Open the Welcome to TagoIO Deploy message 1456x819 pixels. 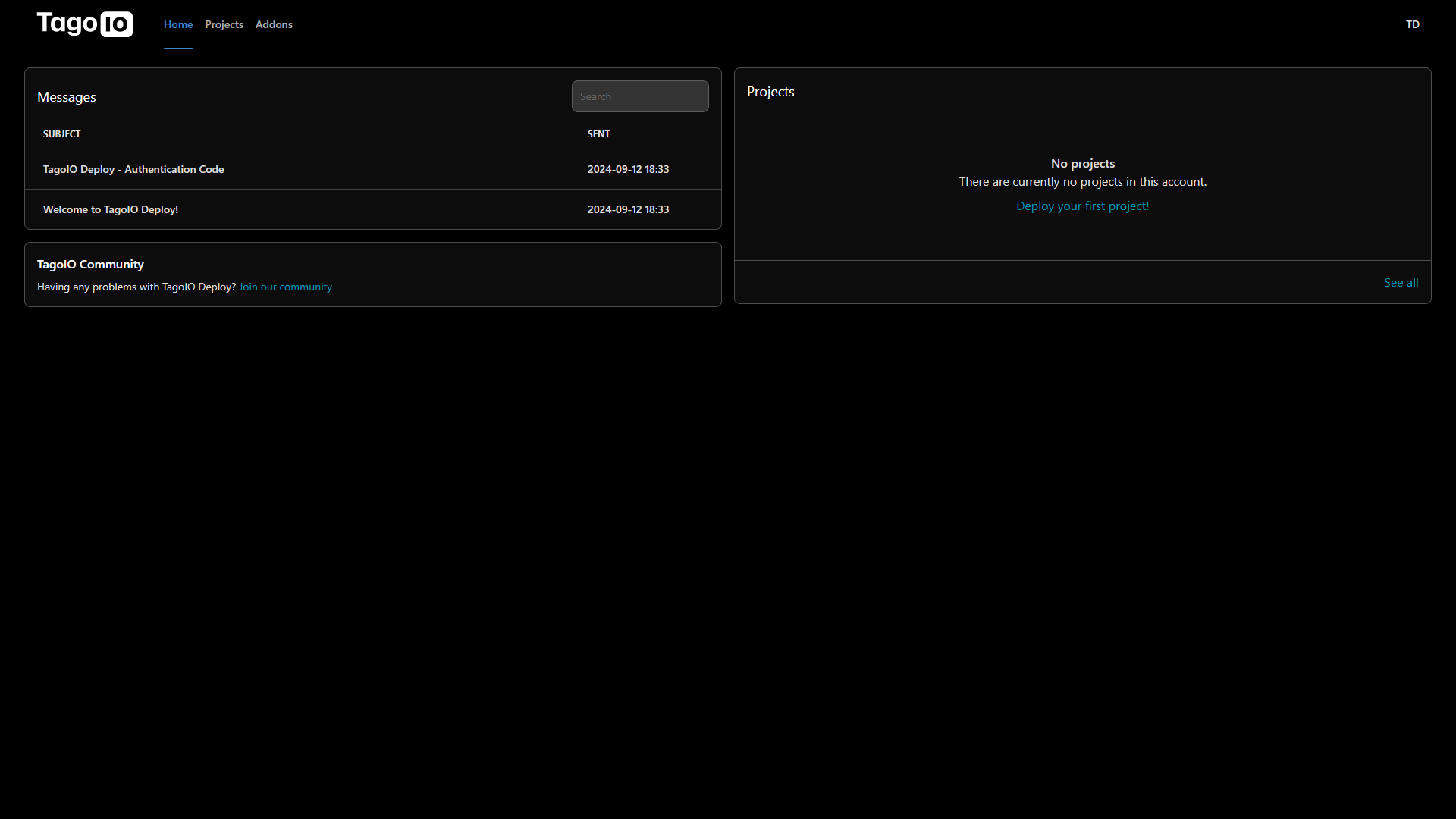pyautogui.click(x=111, y=209)
